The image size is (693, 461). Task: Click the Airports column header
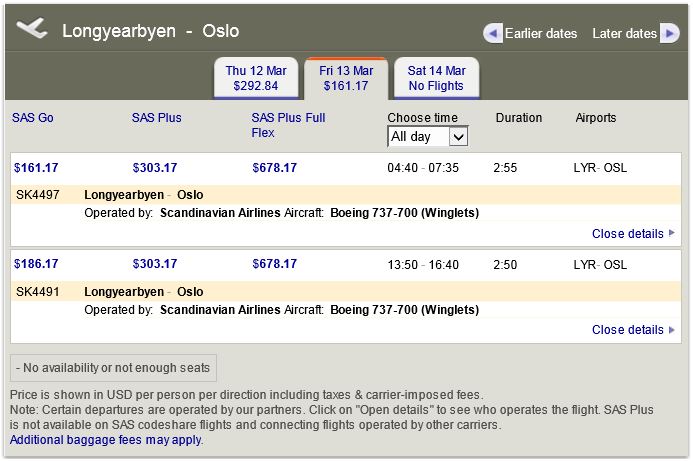click(x=596, y=118)
